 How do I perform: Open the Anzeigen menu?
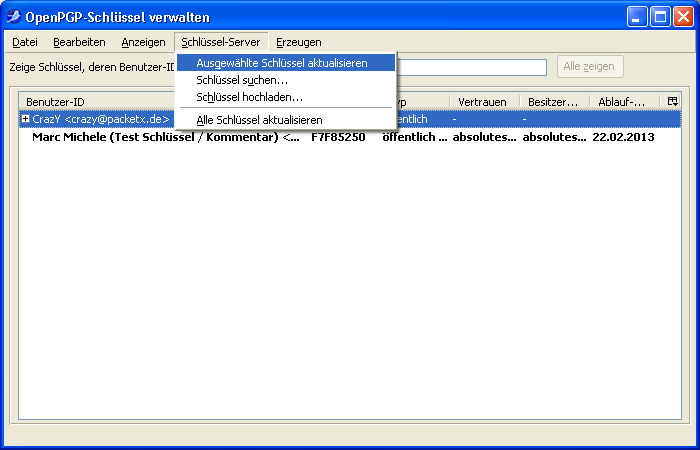tap(143, 42)
